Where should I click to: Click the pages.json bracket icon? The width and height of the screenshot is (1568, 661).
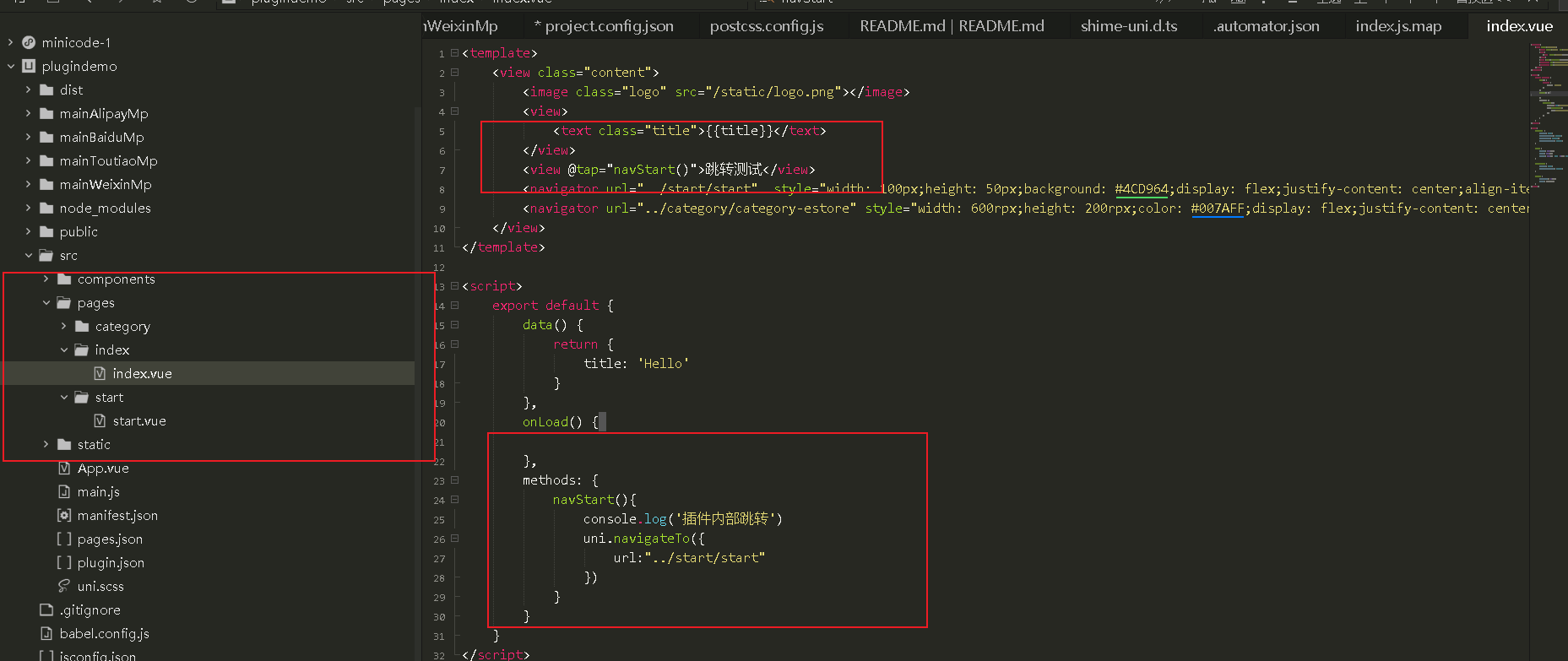[x=64, y=539]
